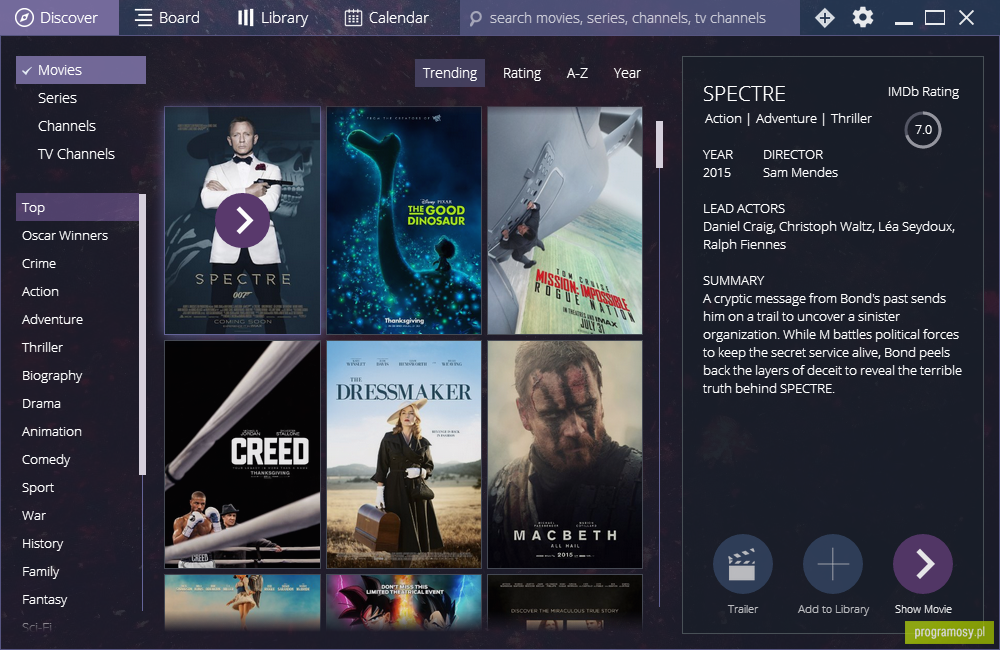Sort movies by Year

tap(627, 73)
